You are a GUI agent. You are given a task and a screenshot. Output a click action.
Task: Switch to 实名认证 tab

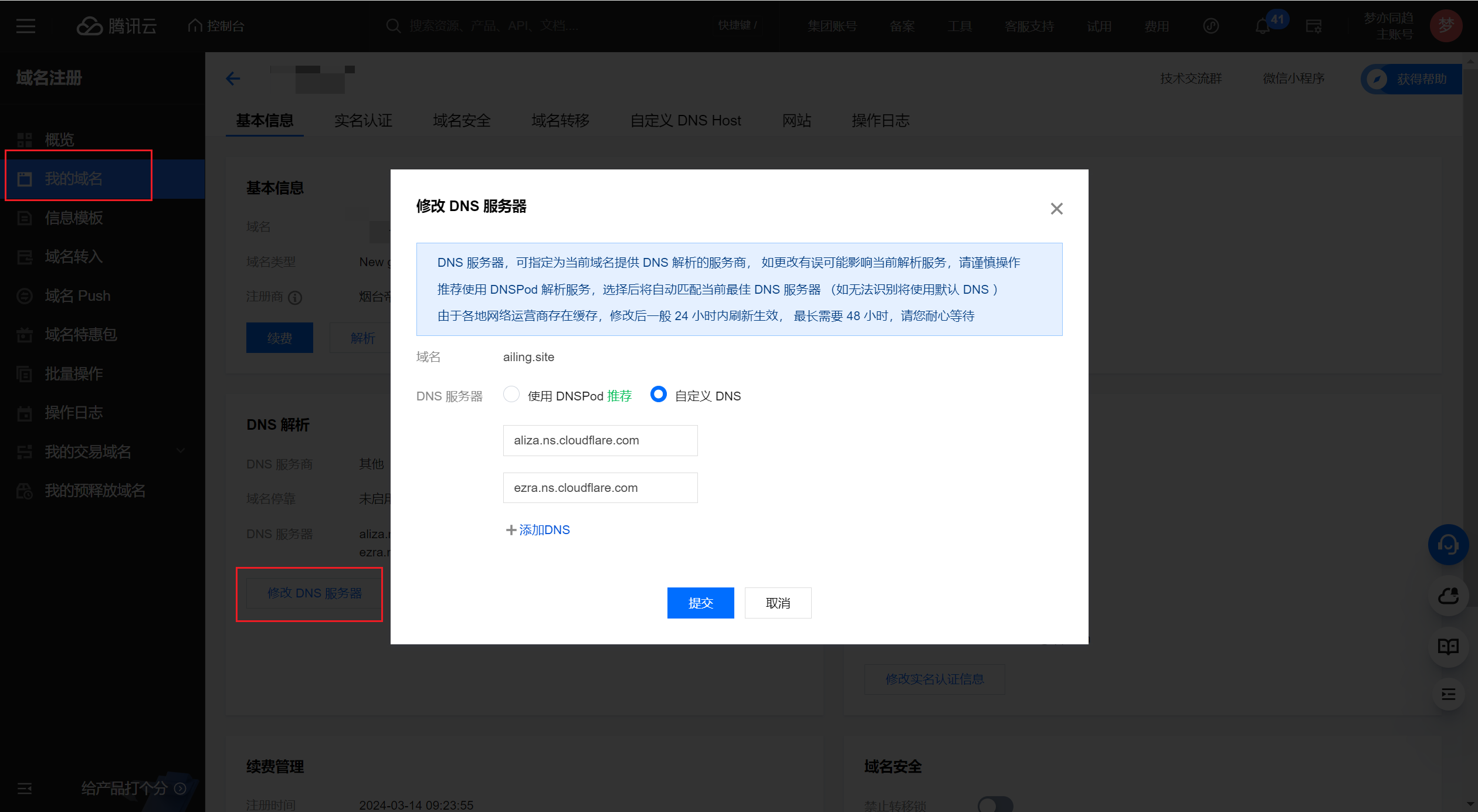(363, 121)
